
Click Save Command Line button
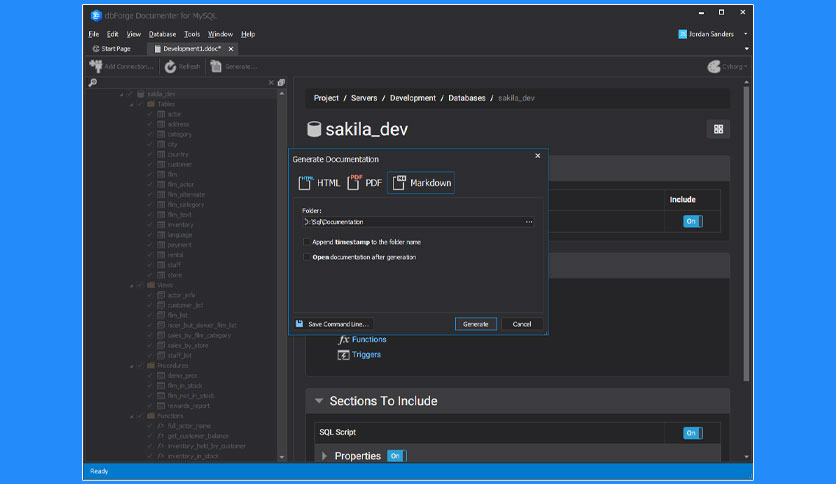point(334,324)
